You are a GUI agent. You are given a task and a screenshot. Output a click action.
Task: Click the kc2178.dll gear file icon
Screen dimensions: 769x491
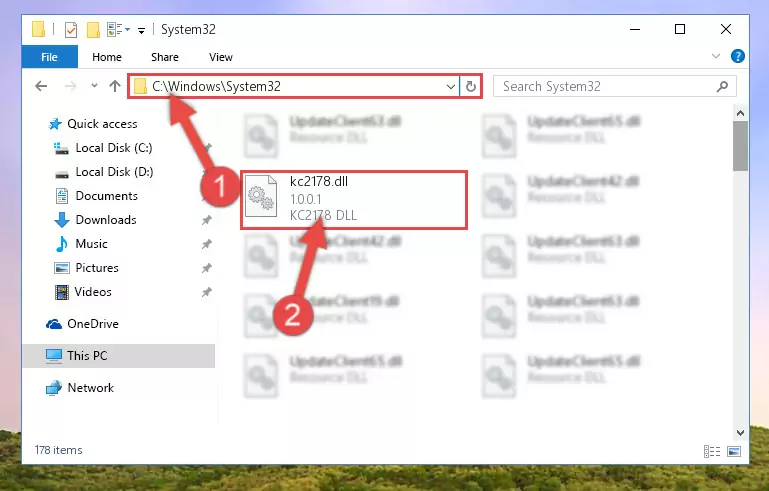pos(261,196)
